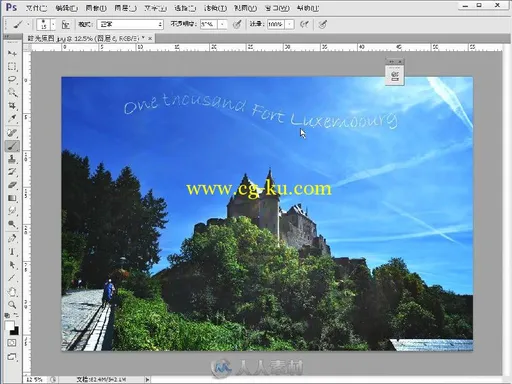
Task: Select the Horizontal Type tool
Action: (12, 251)
